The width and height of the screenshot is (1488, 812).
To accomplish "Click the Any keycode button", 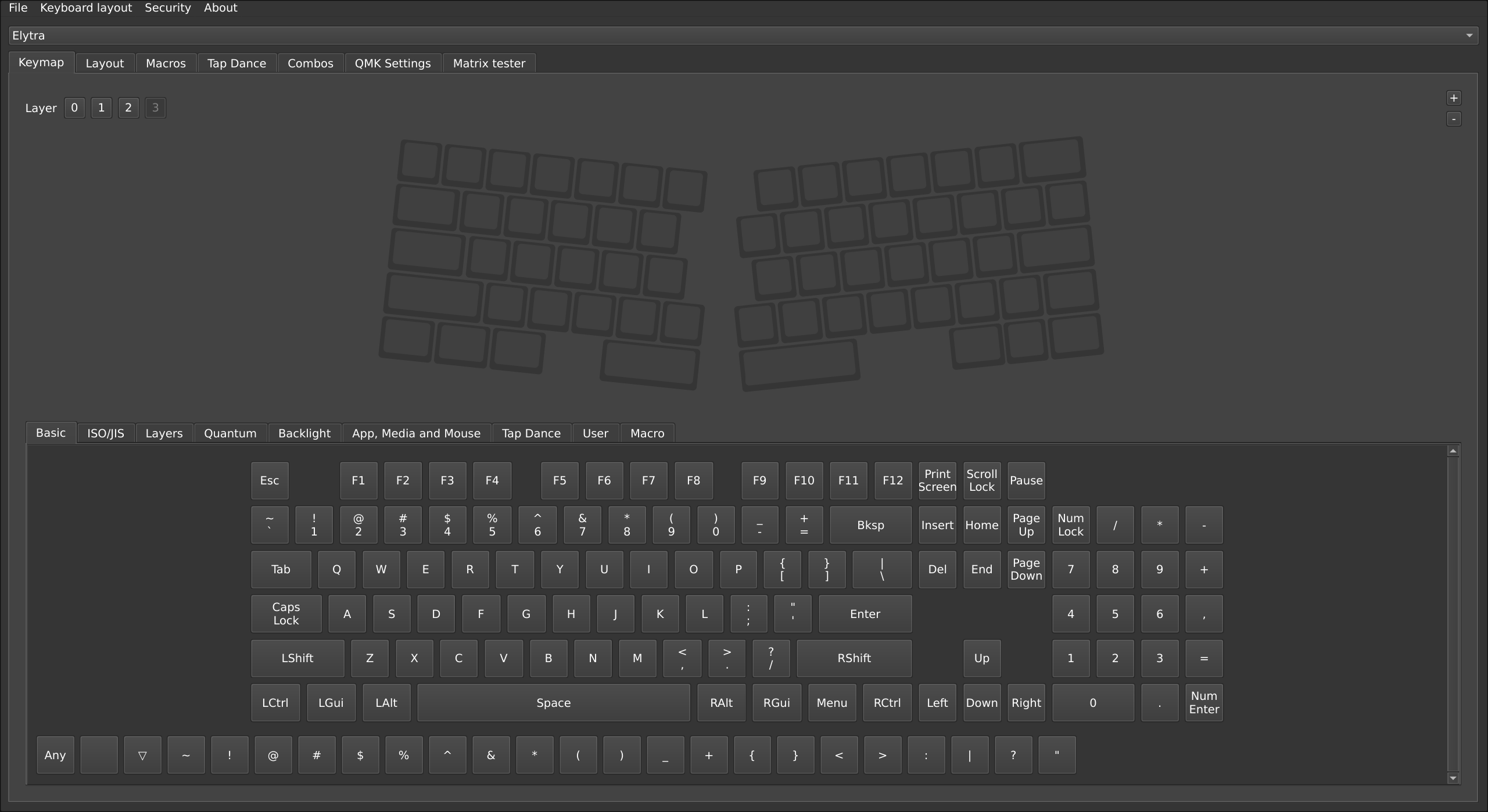I will pos(55,754).
